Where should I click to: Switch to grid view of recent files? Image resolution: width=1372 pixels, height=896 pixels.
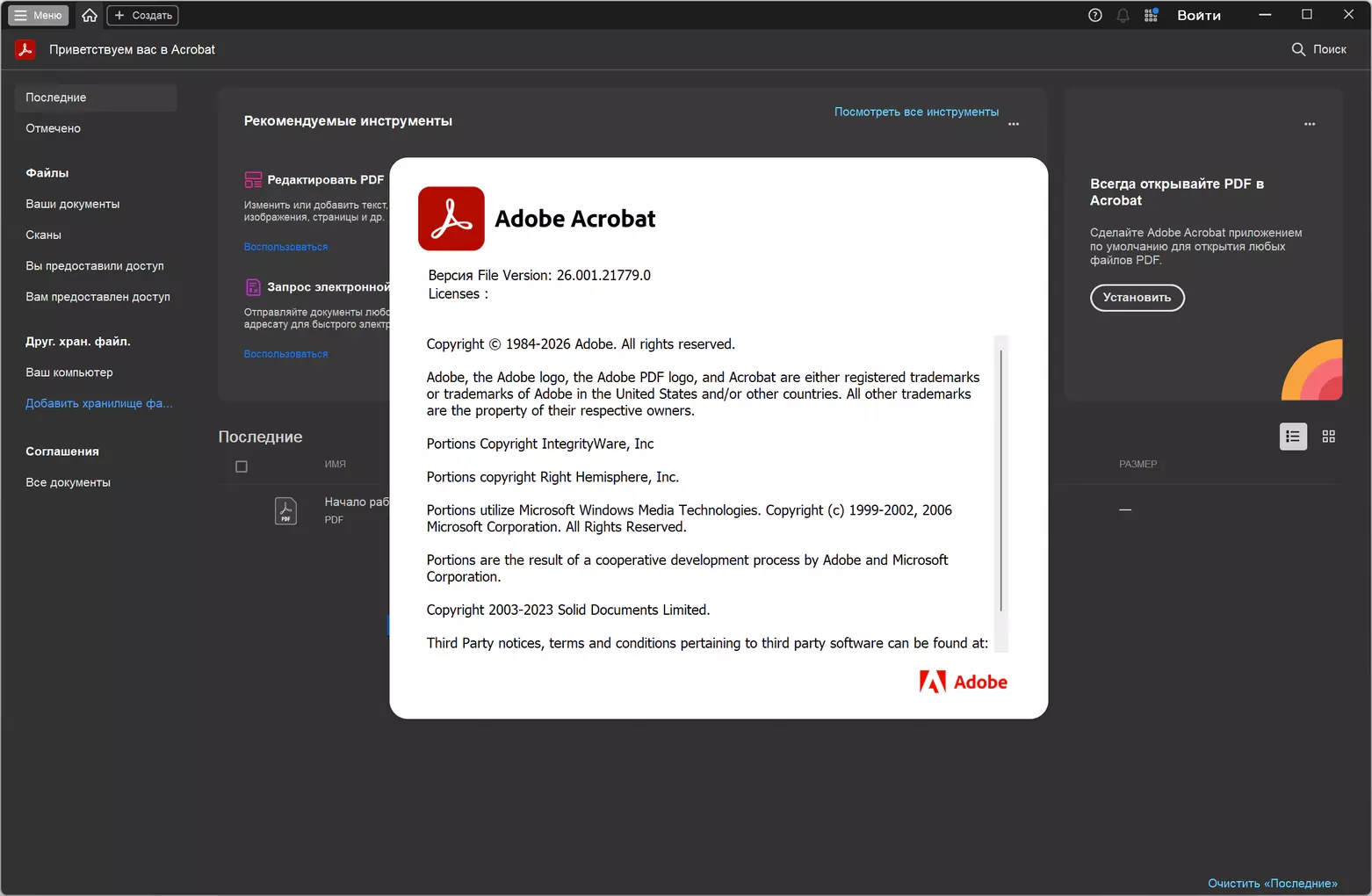(x=1329, y=437)
